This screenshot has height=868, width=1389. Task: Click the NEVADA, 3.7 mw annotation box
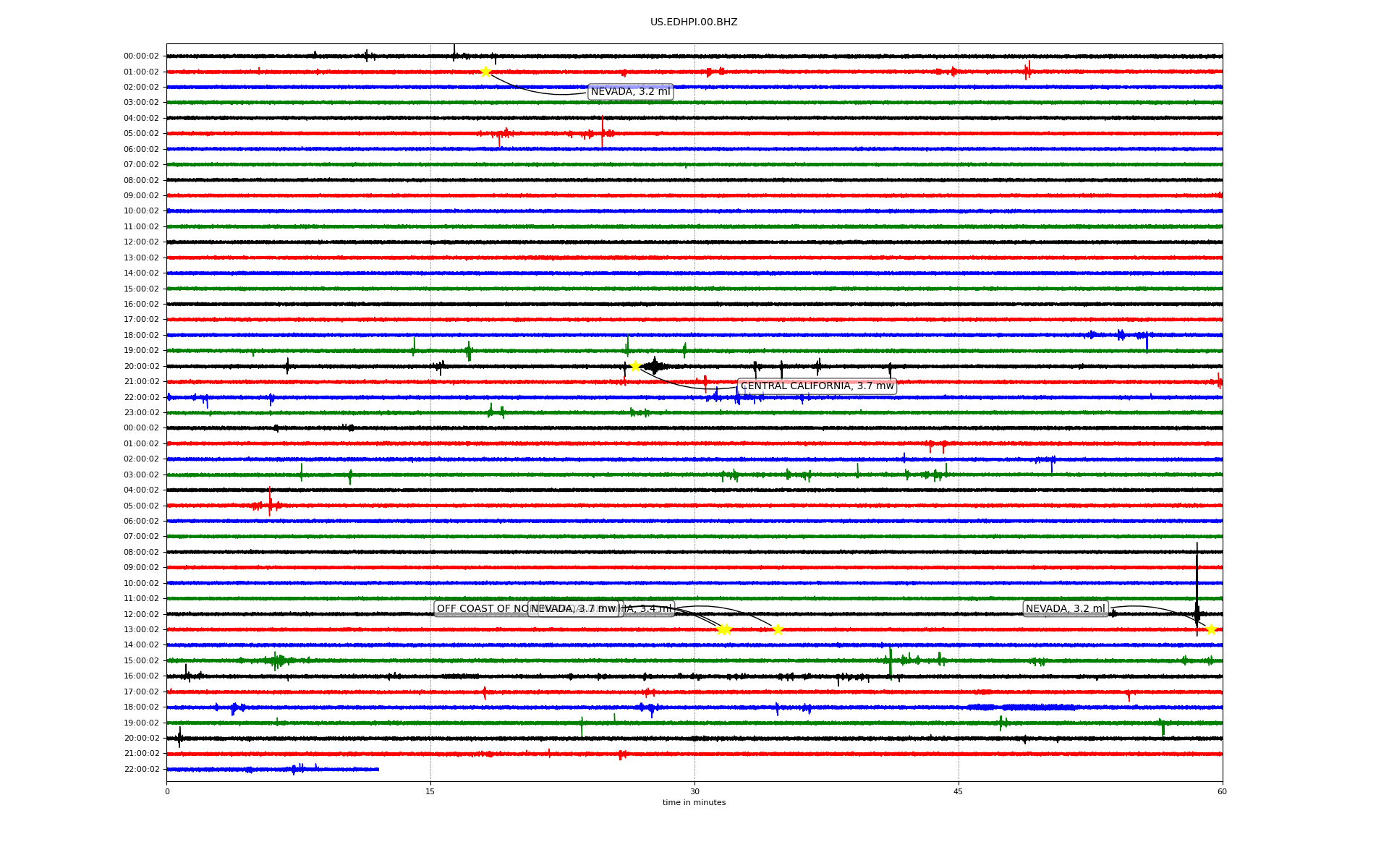pyautogui.click(x=574, y=608)
